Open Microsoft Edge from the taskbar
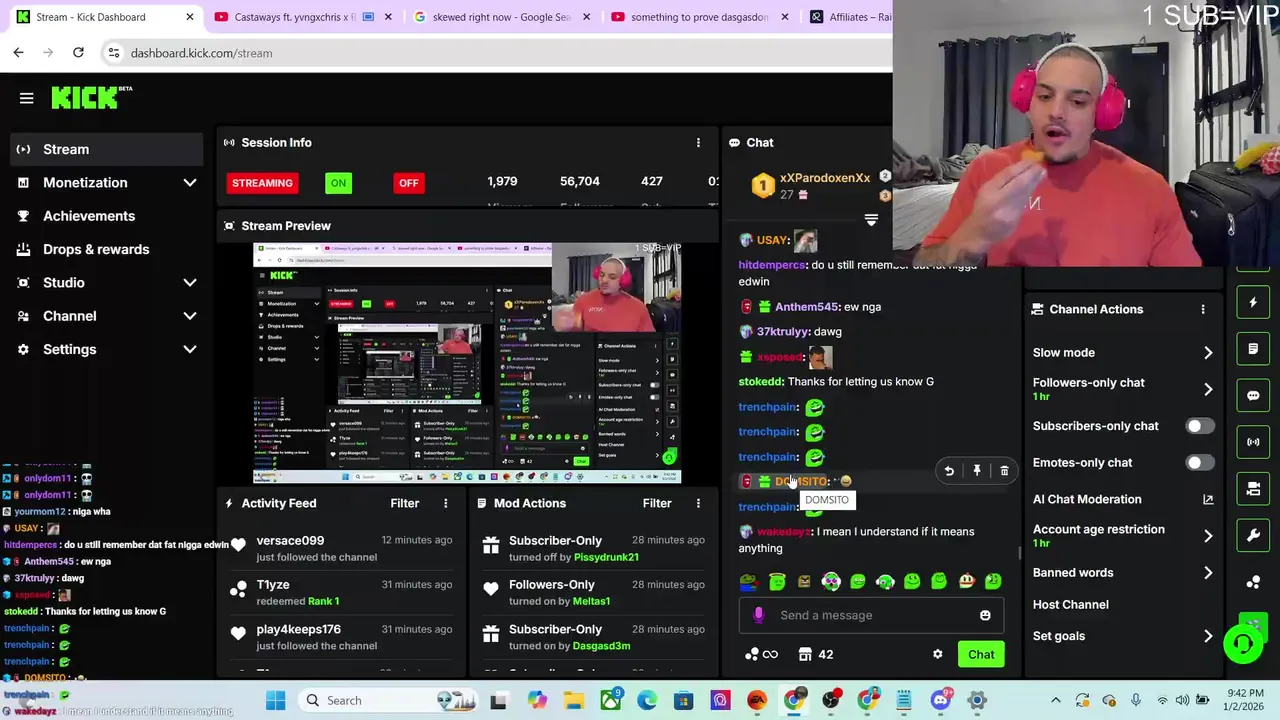This screenshot has width=1280, height=720. click(x=647, y=700)
